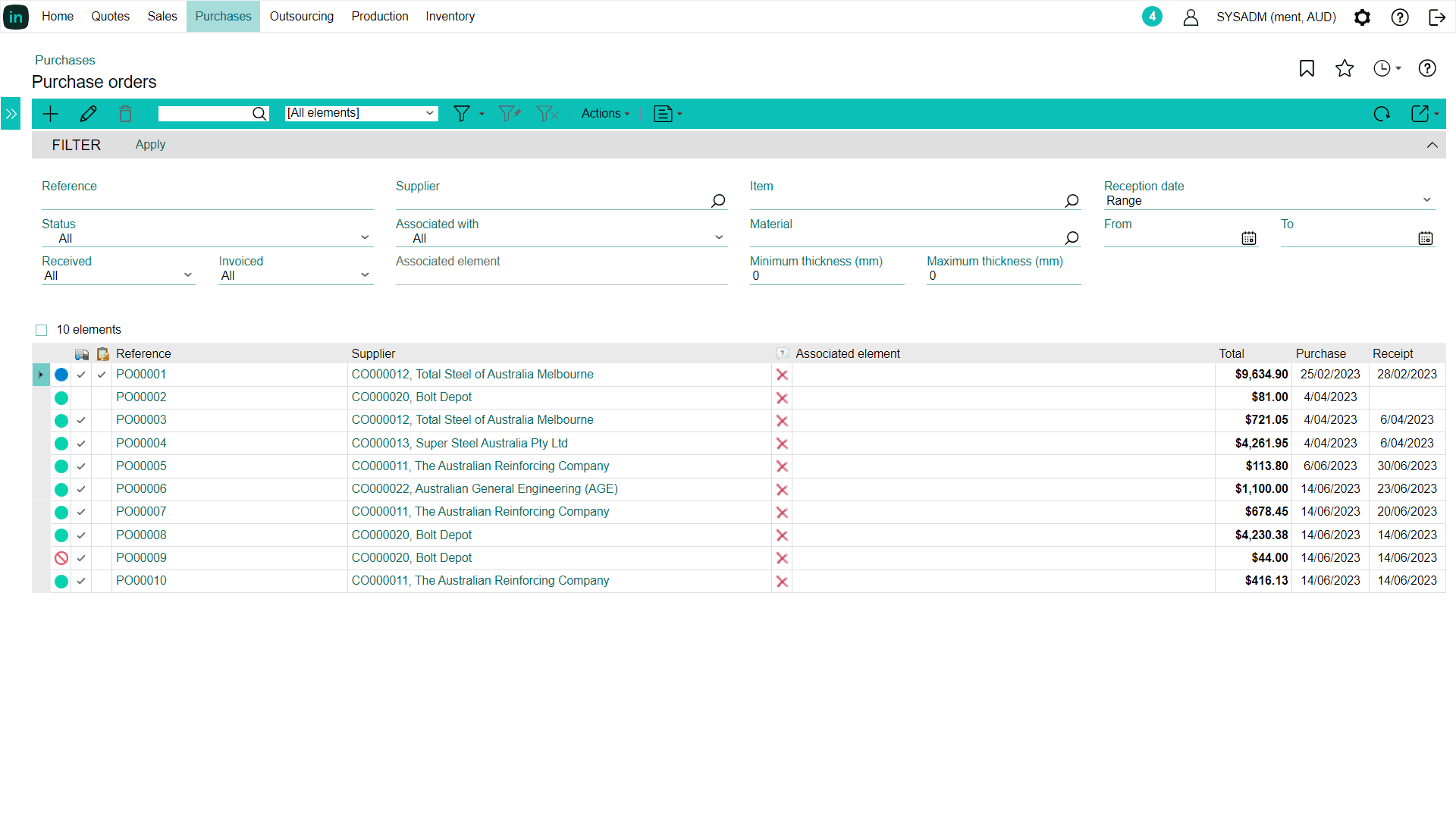The width and height of the screenshot is (1456, 819).
Task: Click the bookmark icon
Action: click(1307, 68)
